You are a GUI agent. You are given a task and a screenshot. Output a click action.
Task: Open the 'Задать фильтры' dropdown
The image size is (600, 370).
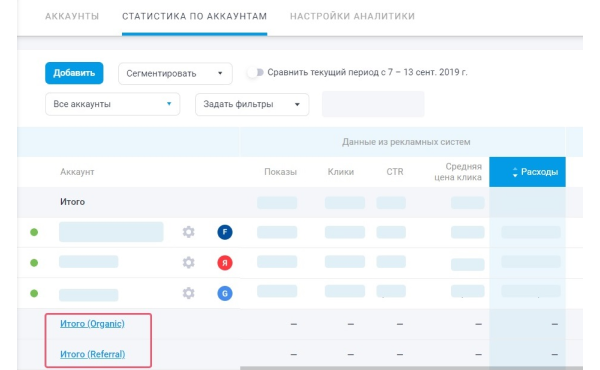click(252, 104)
